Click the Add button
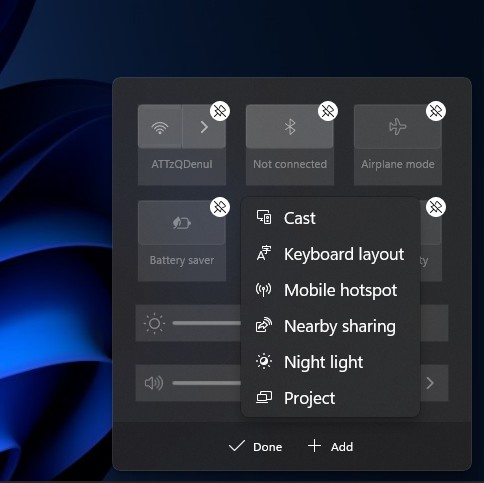The width and height of the screenshot is (484, 483). coord(330,447)
